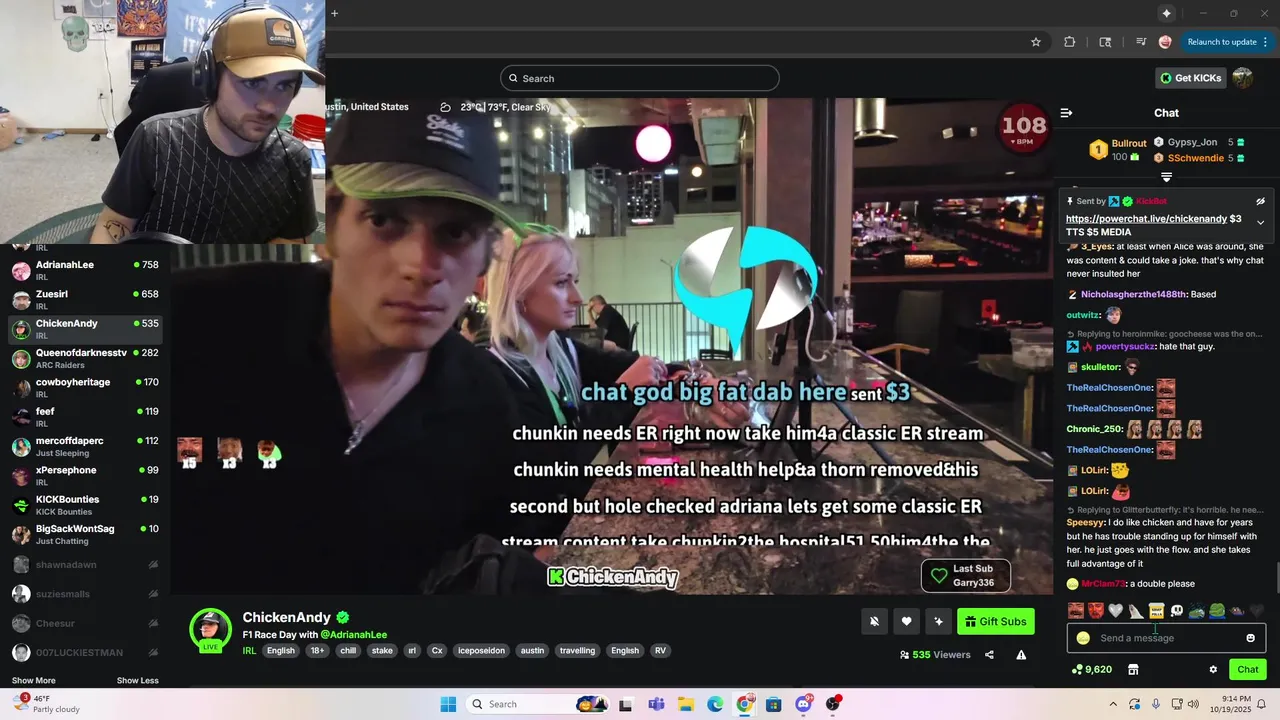Screen dimensions: 1280x720
Task: Open File Explorer from taskbar
Action: pos(686,704)
